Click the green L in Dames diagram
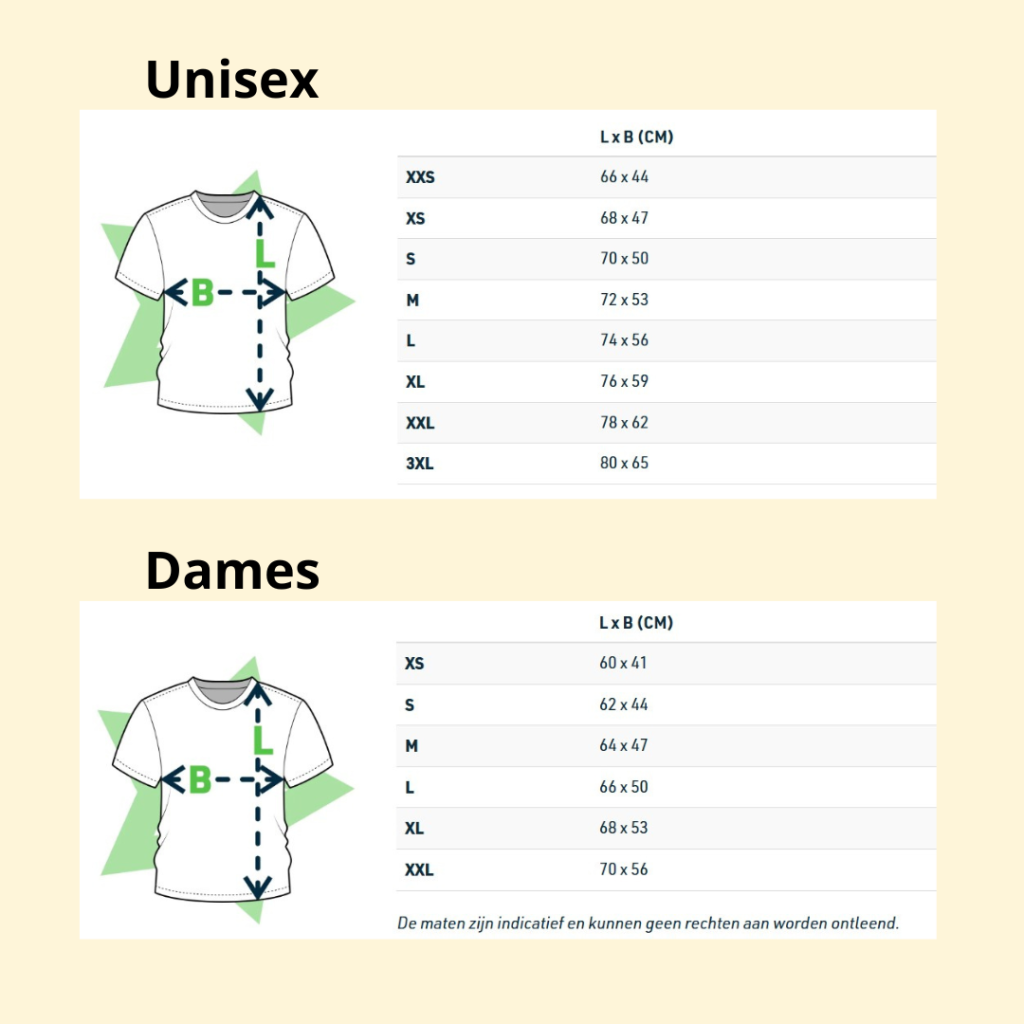 (263, 741)
